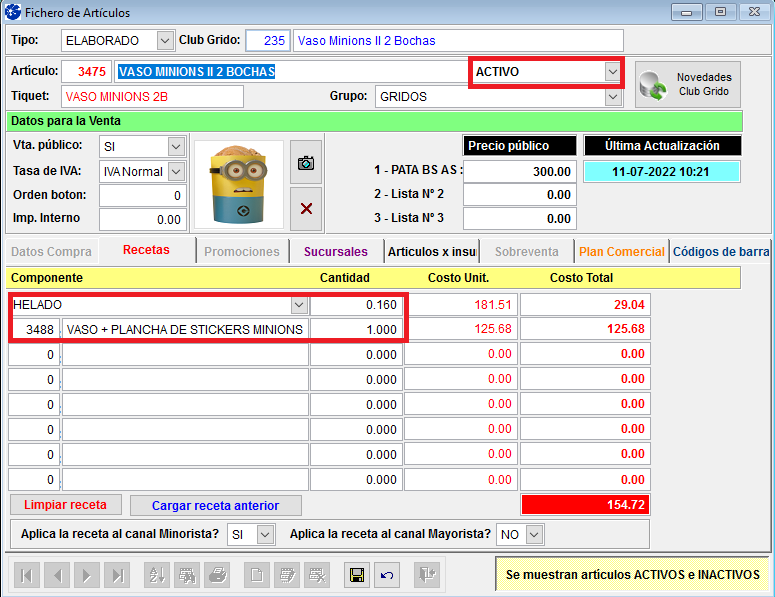Open the Tasa de IVA dropdown
Image resolution: width=775 pixels, height=597 pixels.
click(x=176, y=171)
